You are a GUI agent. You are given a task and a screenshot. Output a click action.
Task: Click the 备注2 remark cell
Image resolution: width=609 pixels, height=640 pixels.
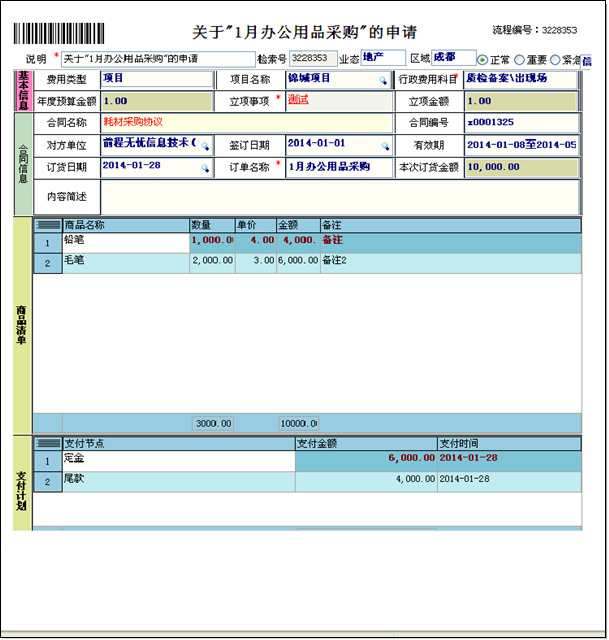tap(451, 264)
